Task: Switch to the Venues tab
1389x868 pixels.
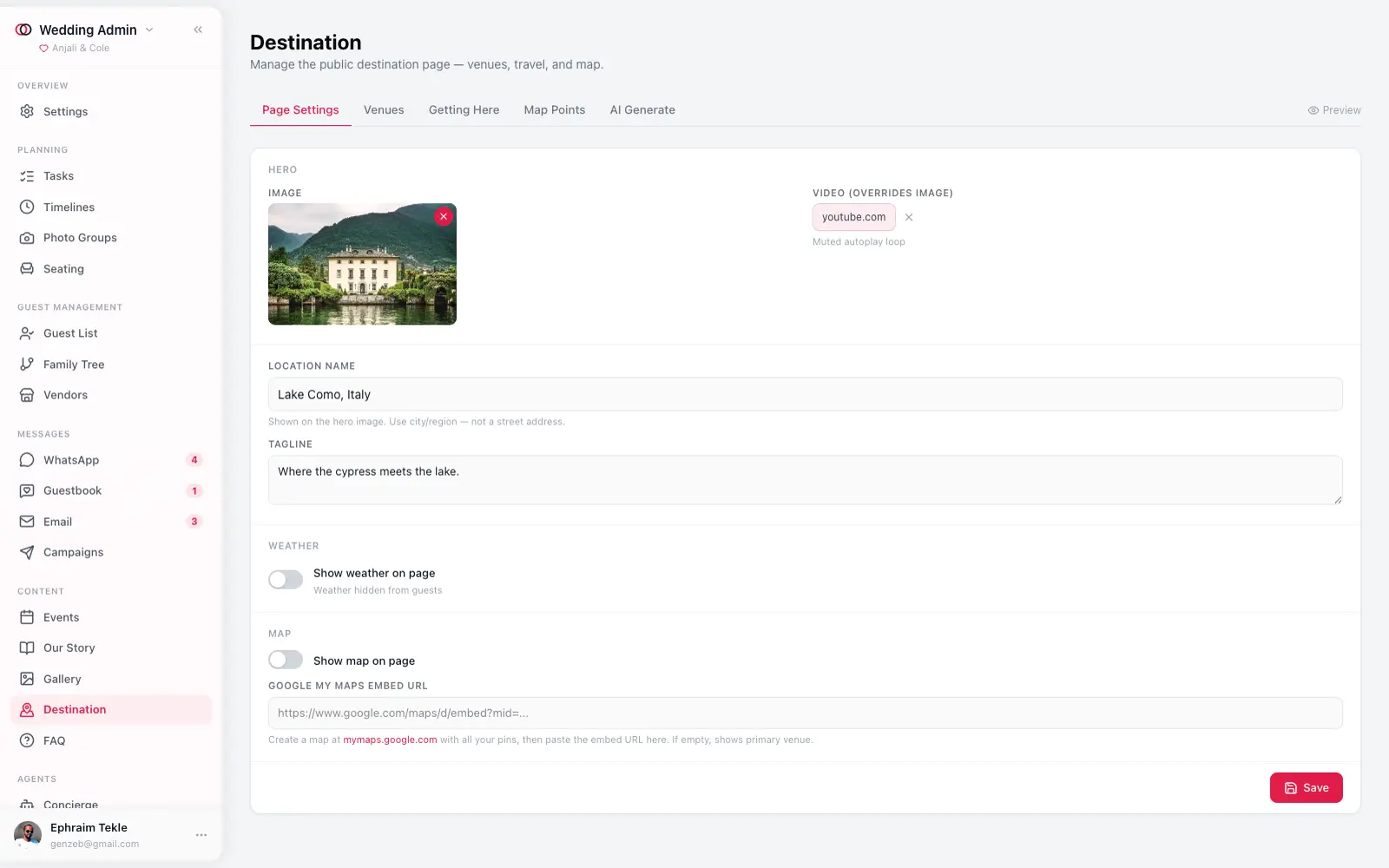Action: pos(384,110)
